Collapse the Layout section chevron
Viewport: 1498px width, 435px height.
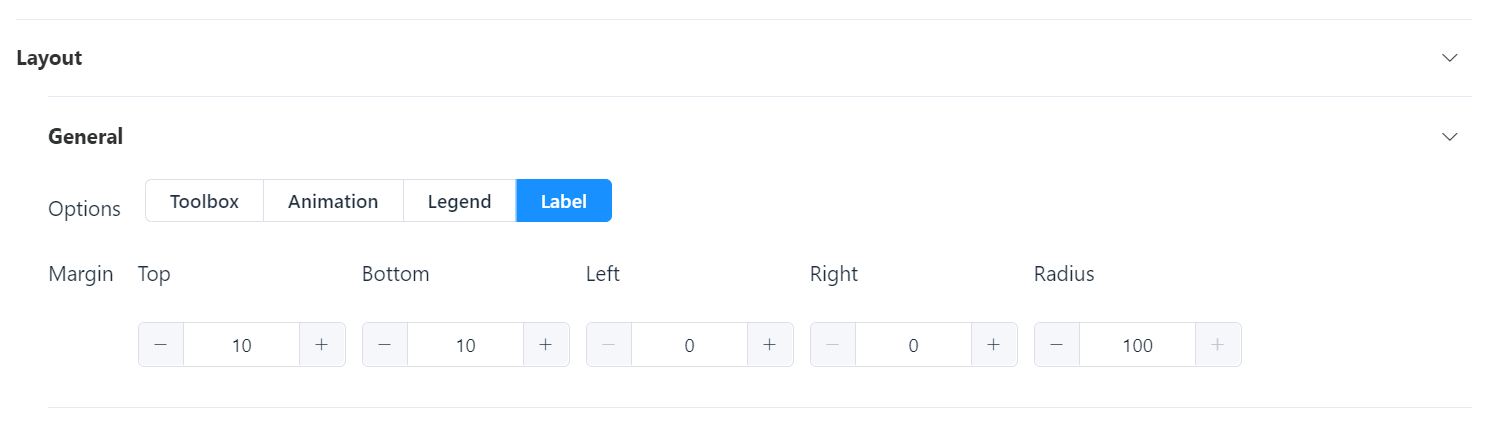(x=1450, y=58)
